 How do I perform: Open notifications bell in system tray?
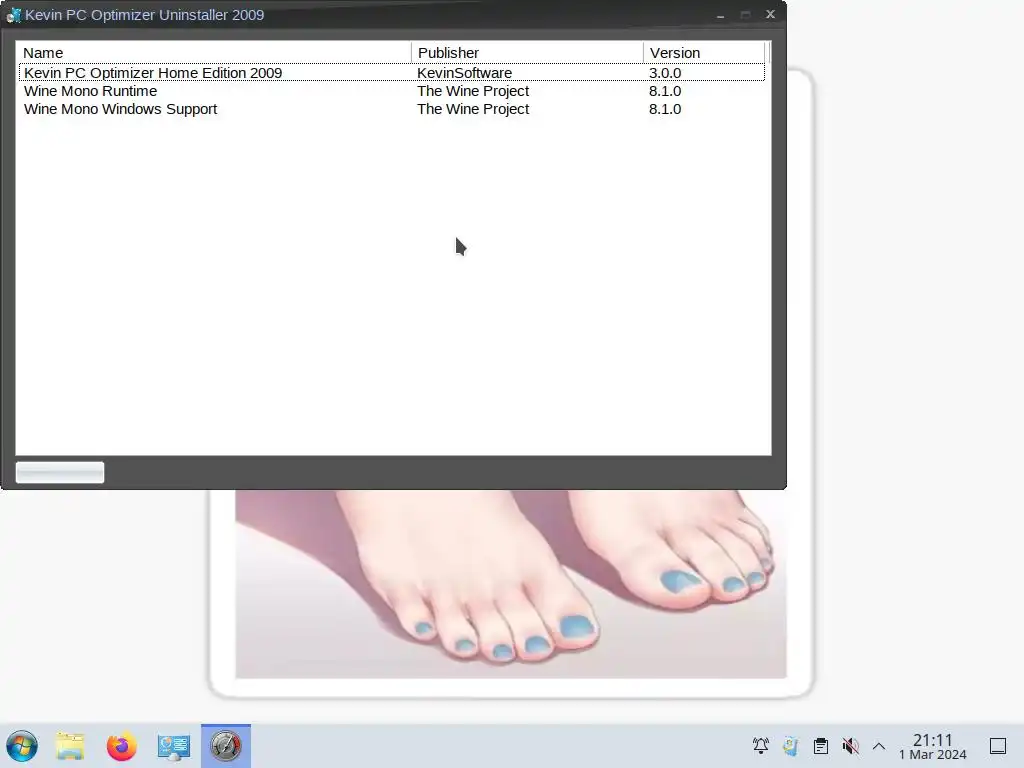pos(761,746)
